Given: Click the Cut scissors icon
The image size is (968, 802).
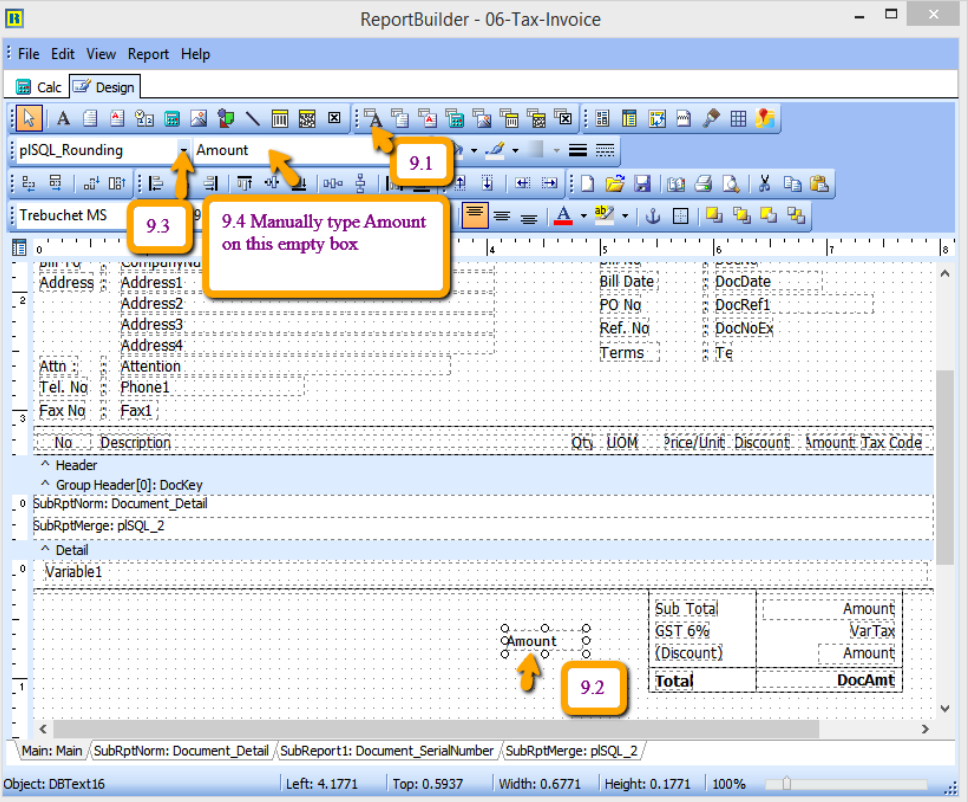Looking at the screenshot, I should click(764, 183).
